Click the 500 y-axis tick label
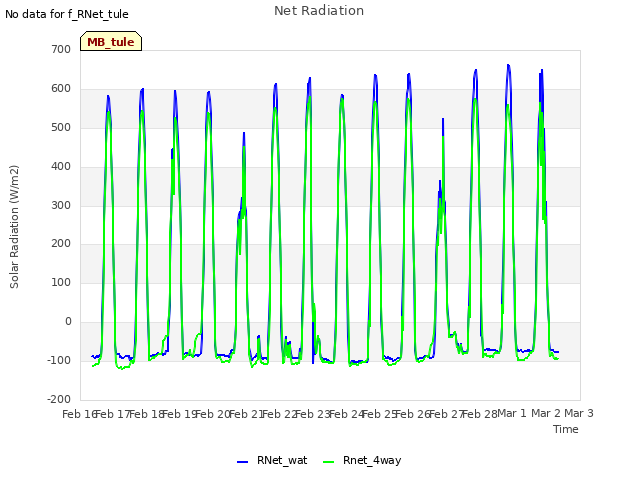This screenshot has height=480, width=640. tap(61, 127)
